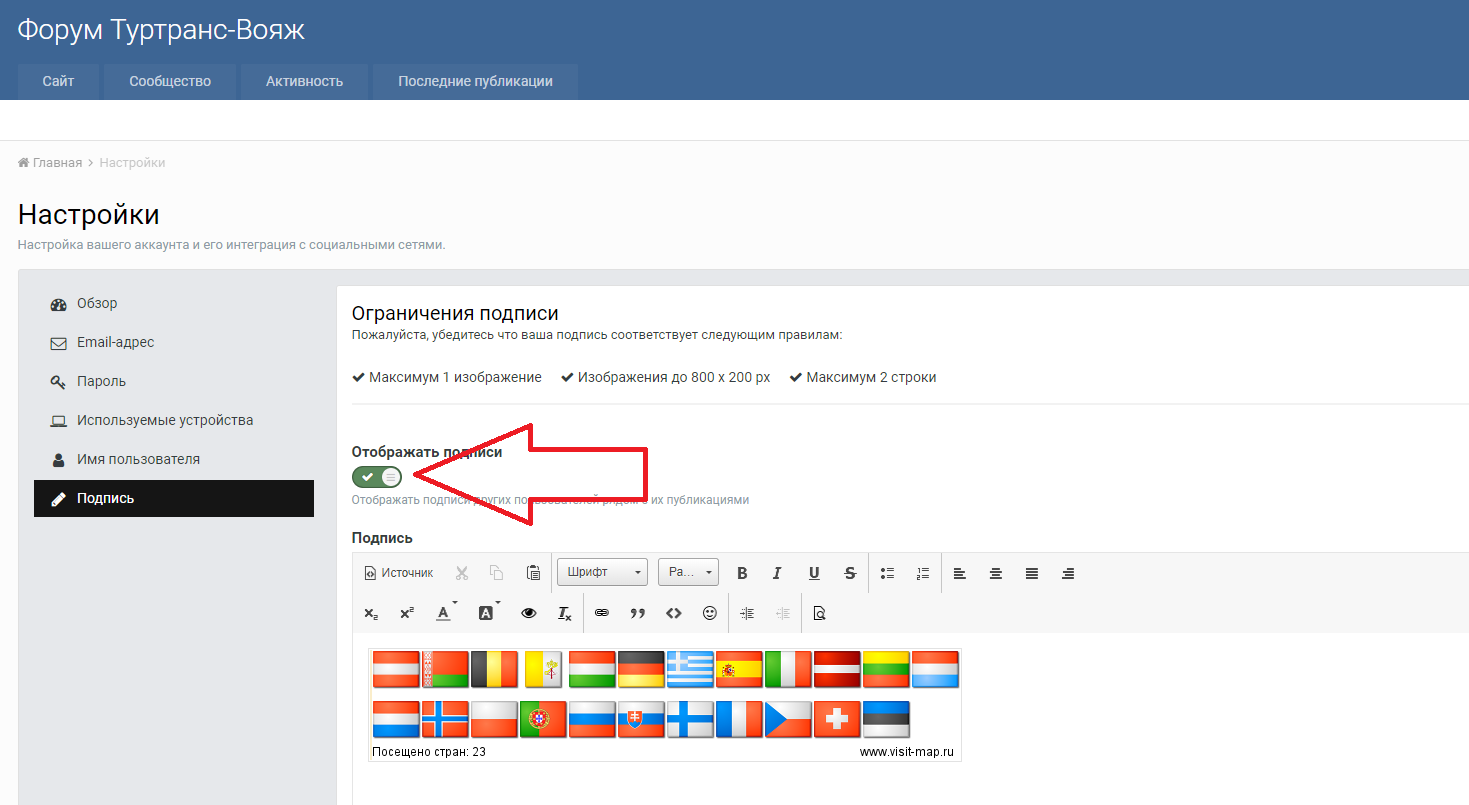This screenshot has height=805, width=1469.
Task: Go to the Активность tab
Action: 304,82
